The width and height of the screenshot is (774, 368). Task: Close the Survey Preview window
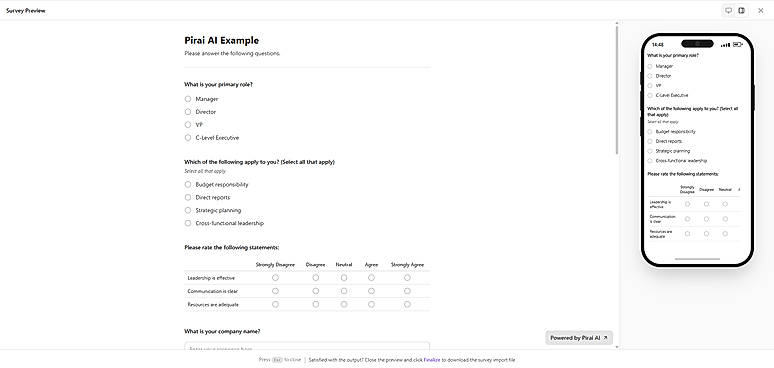click(x=761, y=10)
